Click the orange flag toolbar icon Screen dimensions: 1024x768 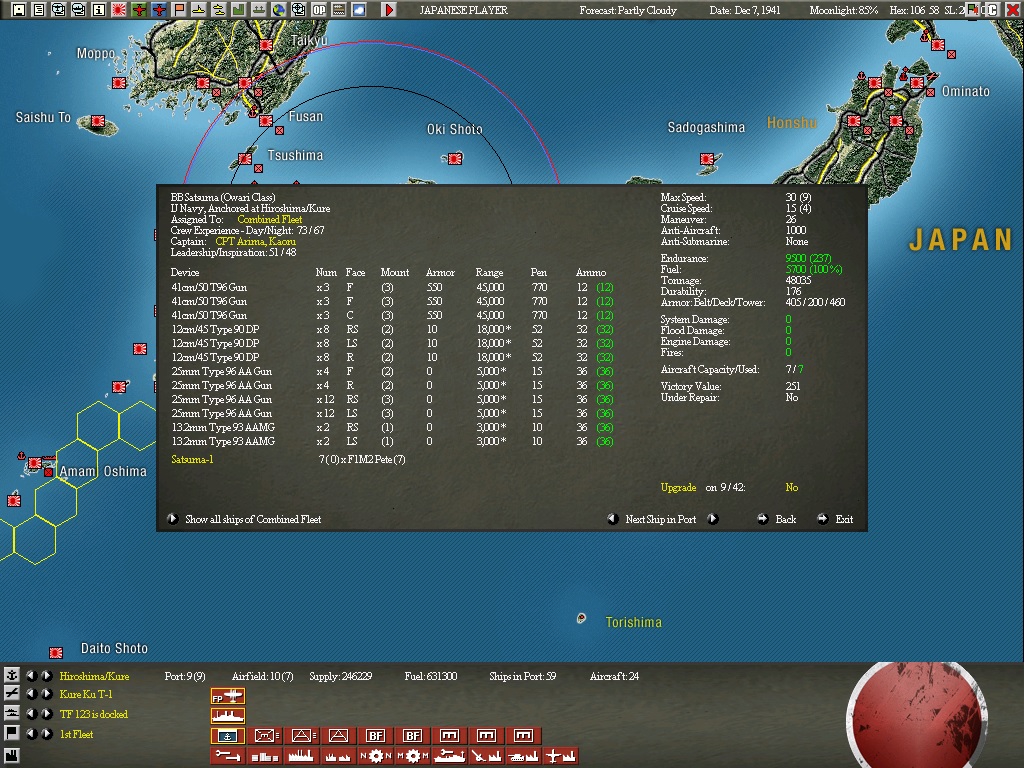(178, 10)
